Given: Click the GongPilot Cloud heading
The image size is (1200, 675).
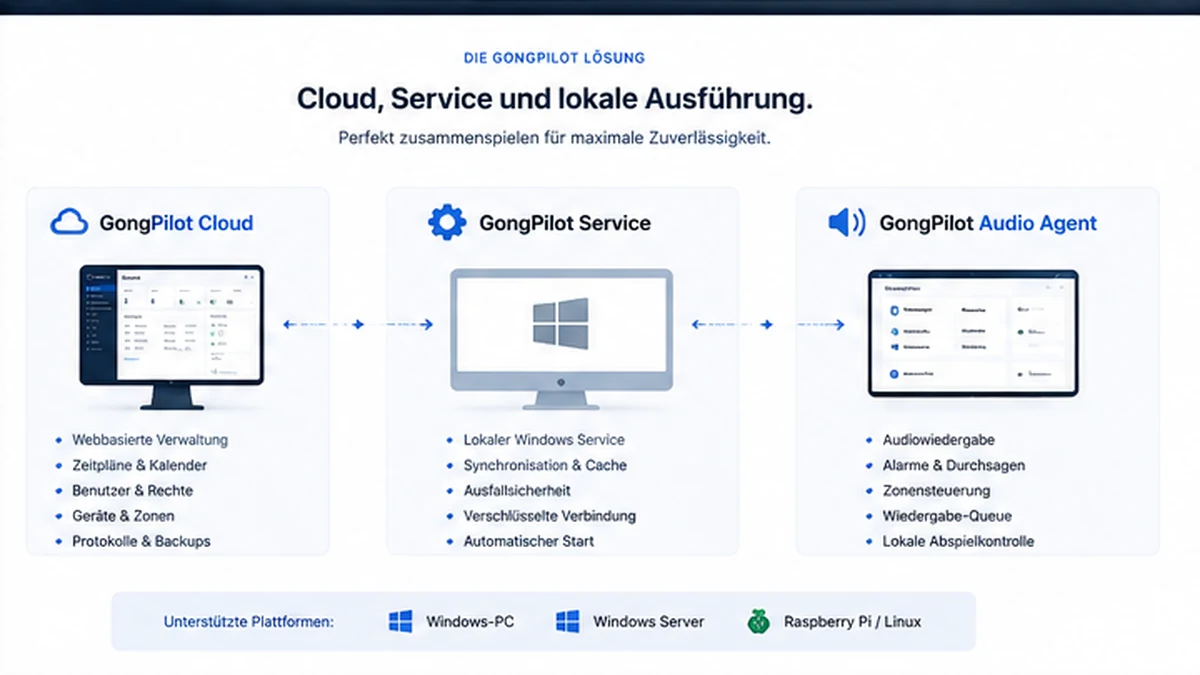Looking at the screenshot, I should click(176, 223).
